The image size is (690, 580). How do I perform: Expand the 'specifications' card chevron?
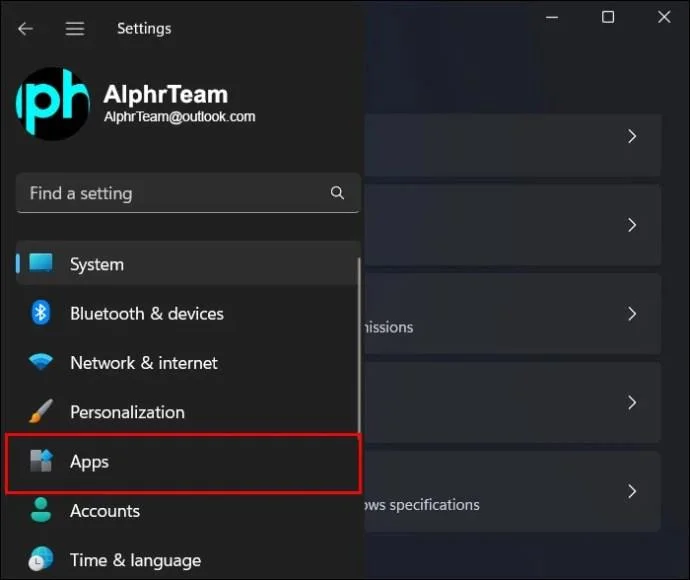coord(631,491)
